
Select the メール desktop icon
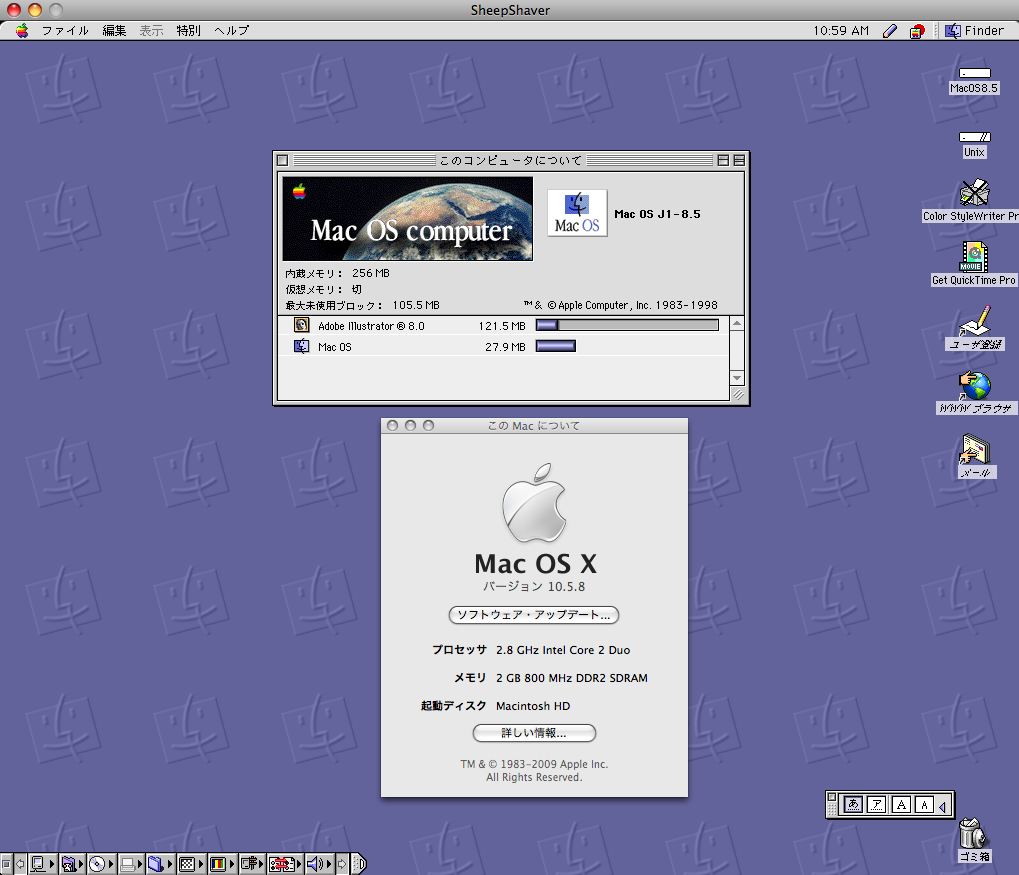pos(975,449)
